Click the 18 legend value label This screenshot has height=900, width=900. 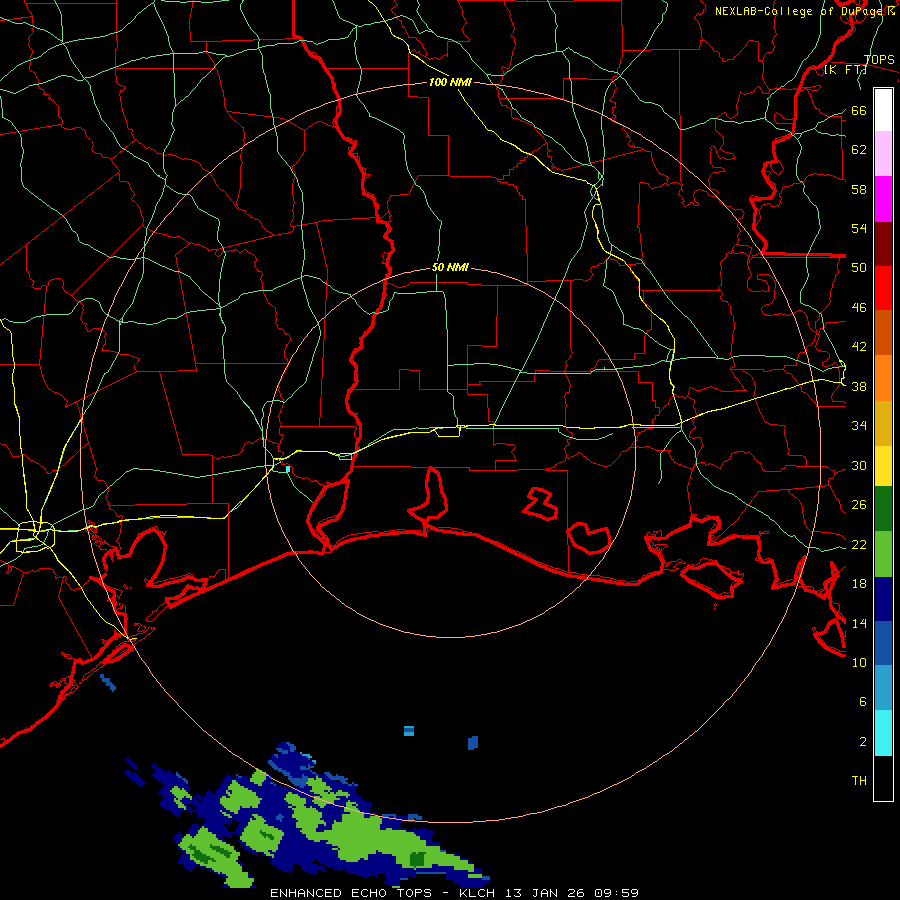point(859,584)
